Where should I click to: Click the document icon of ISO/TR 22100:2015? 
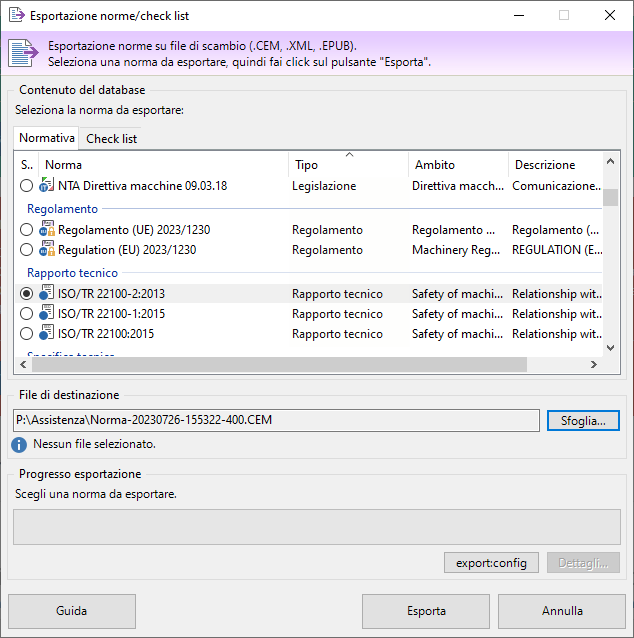click(x=46, y=334)
